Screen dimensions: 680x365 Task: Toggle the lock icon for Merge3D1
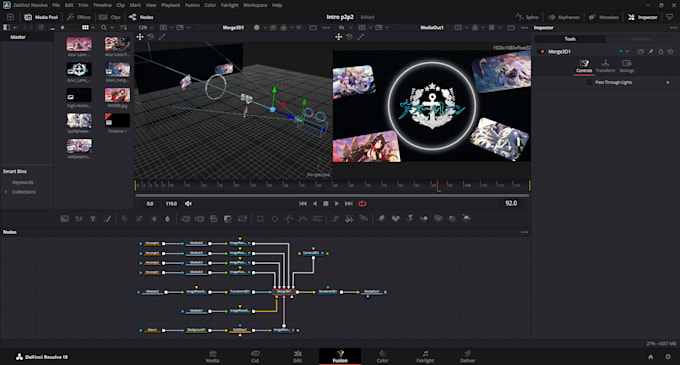pos(660,52)
